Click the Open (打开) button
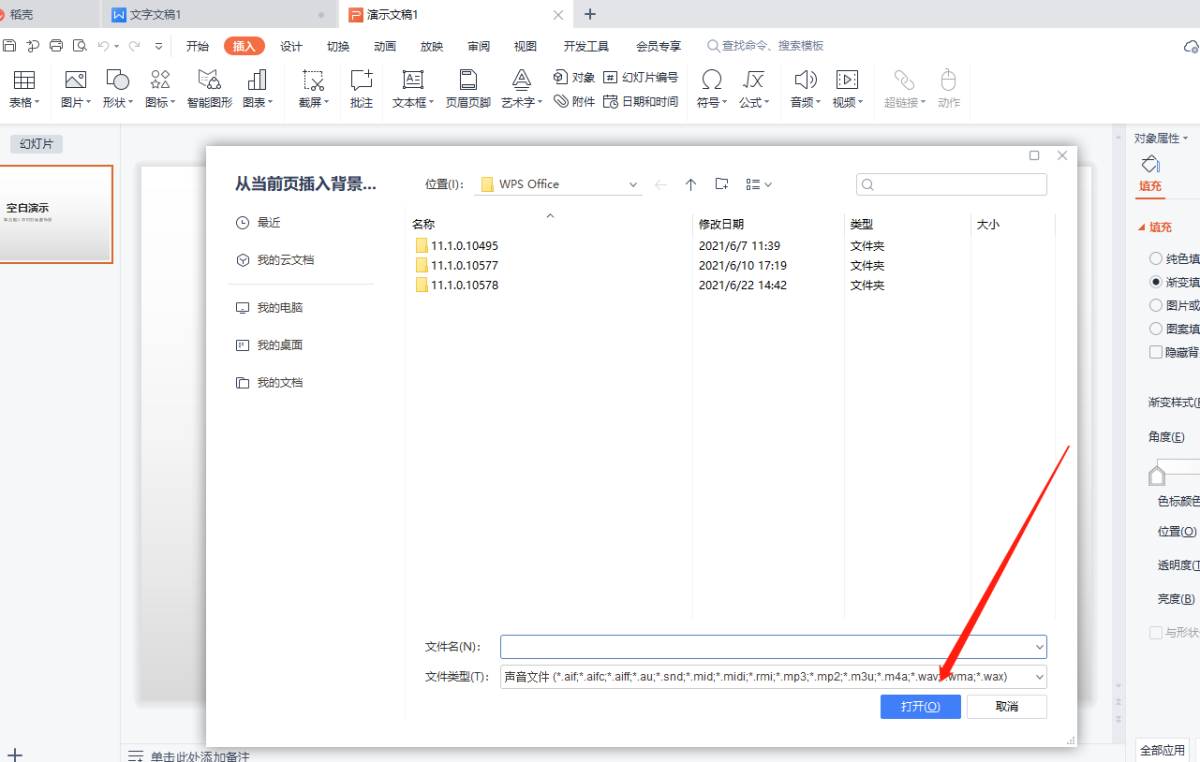 [920, 706]
